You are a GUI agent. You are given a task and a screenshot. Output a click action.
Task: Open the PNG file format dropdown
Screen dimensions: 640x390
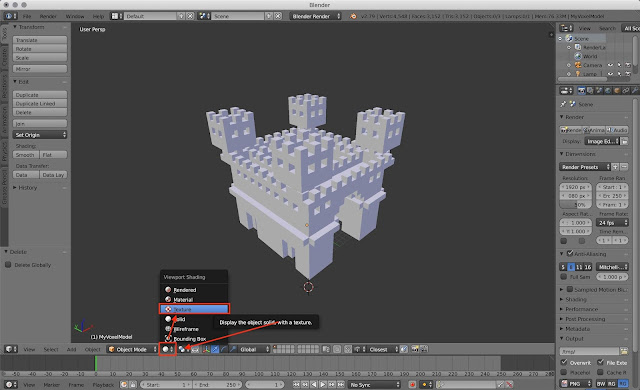click(x=576, y=384)
